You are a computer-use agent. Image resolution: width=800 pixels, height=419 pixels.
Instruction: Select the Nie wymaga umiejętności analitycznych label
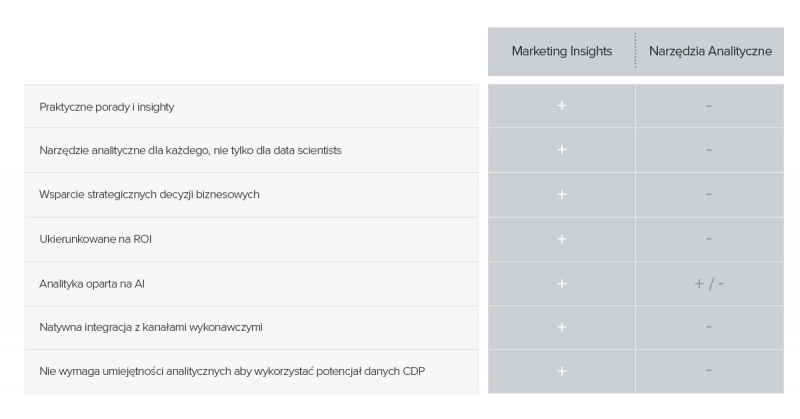click(x=232, y=372)
